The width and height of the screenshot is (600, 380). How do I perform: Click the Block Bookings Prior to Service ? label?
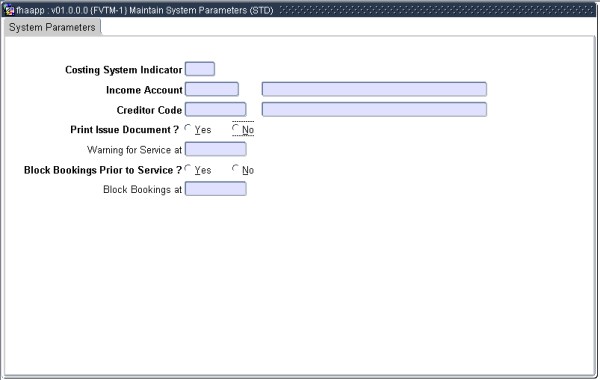(103, 170)
